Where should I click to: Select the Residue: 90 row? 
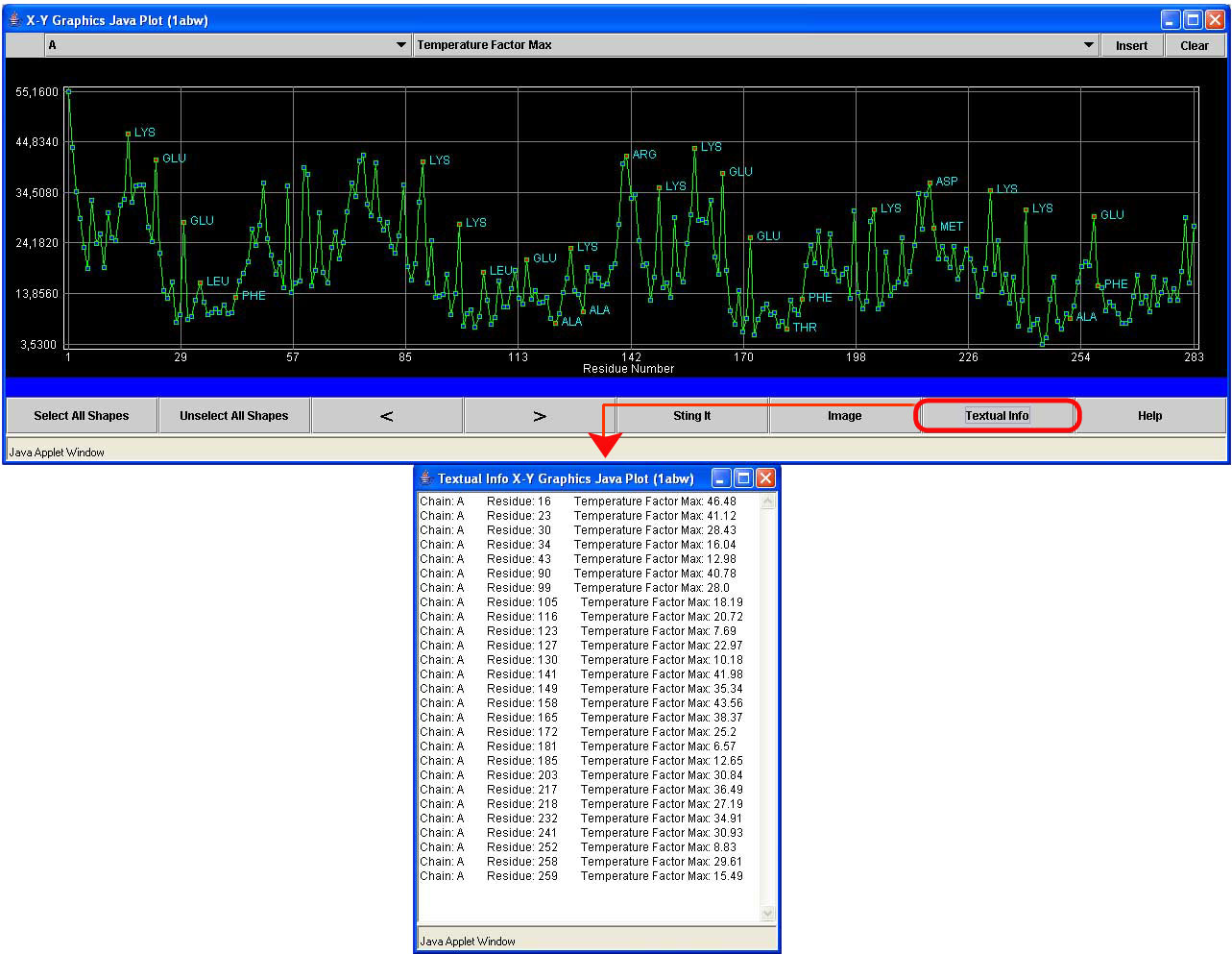click(578, 574)
